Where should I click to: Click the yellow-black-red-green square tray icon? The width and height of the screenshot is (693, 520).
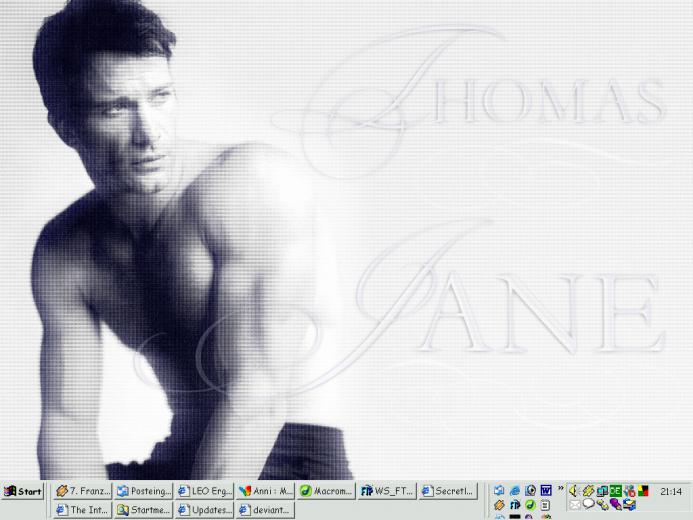tap(644, 491)
